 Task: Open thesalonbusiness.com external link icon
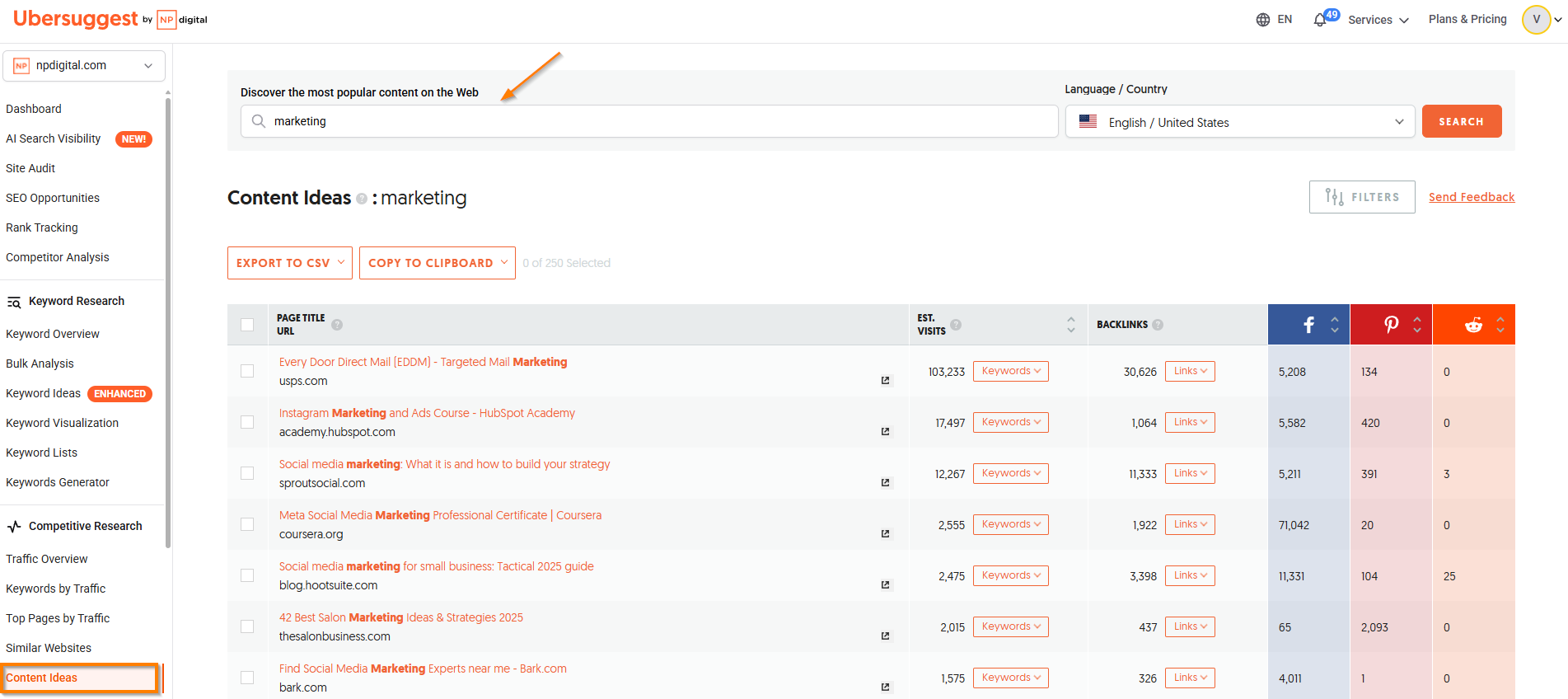885,636
